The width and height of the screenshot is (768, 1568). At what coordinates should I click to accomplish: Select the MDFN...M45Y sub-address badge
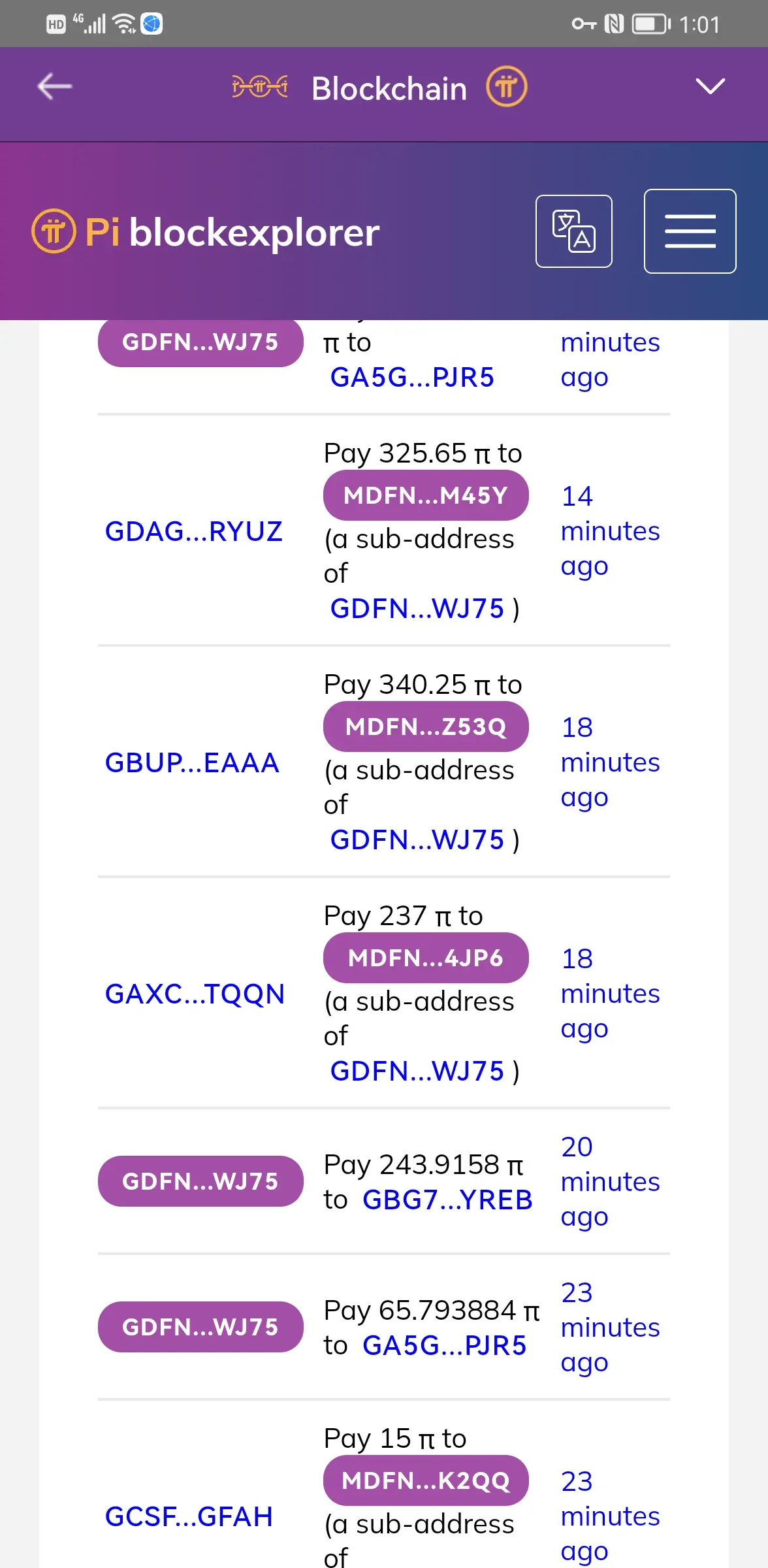click(x=425, y=495)
